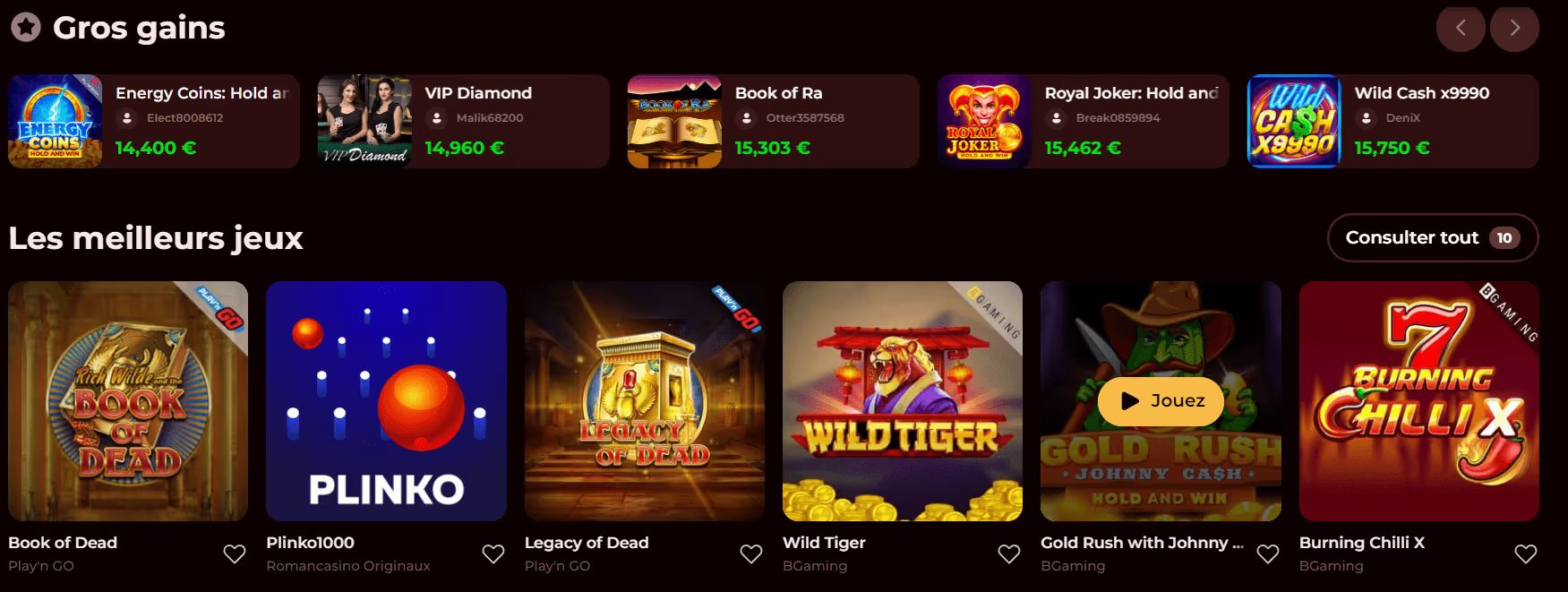Image resolution: width=1568 pixels, height=592 pixels.
Task: Toggle the heart icon for Plinko1000
Action: click(x=493, y=554)
